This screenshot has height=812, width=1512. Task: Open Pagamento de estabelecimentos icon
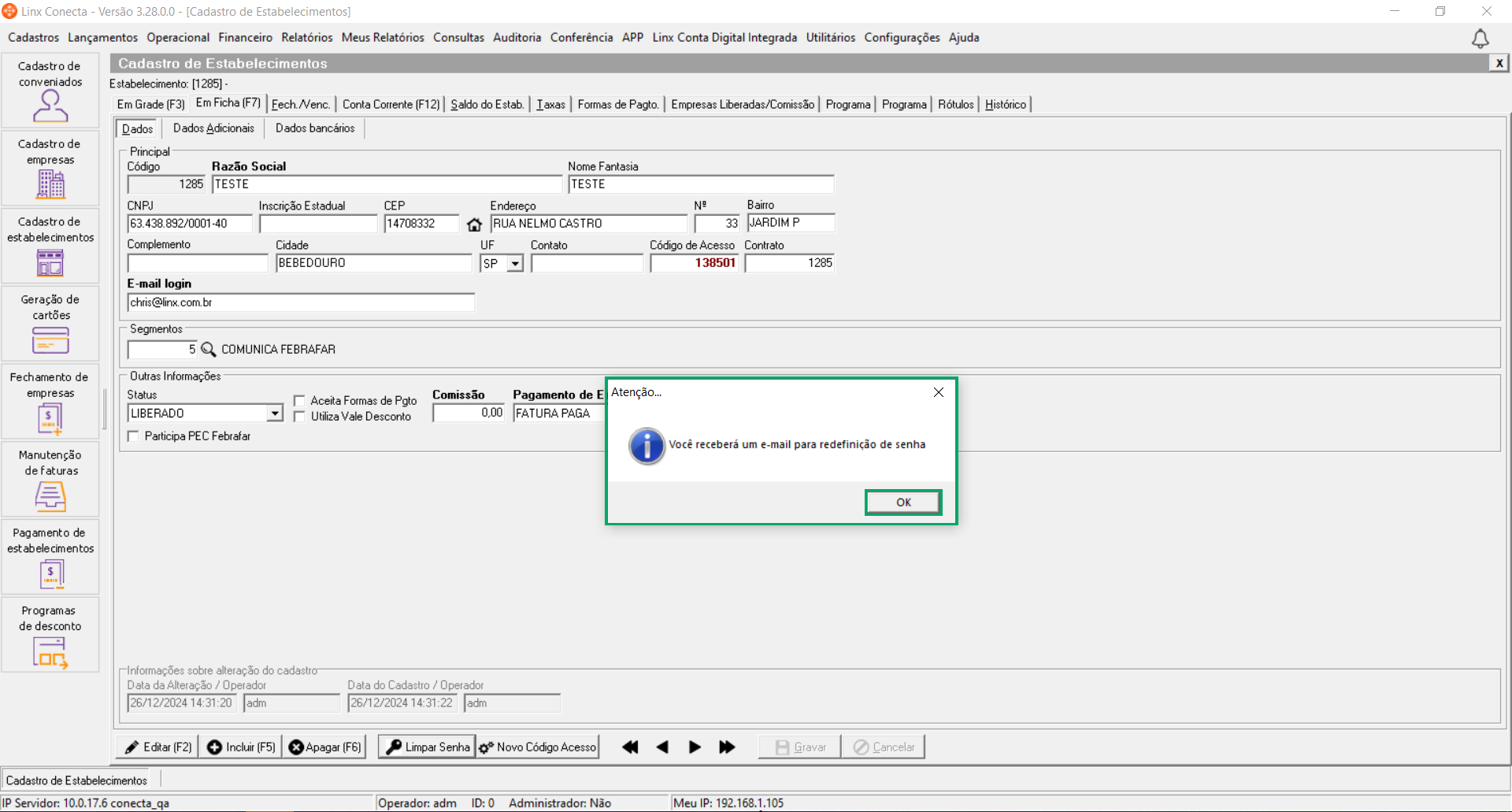pyautogui.click(x=50, y=573)
